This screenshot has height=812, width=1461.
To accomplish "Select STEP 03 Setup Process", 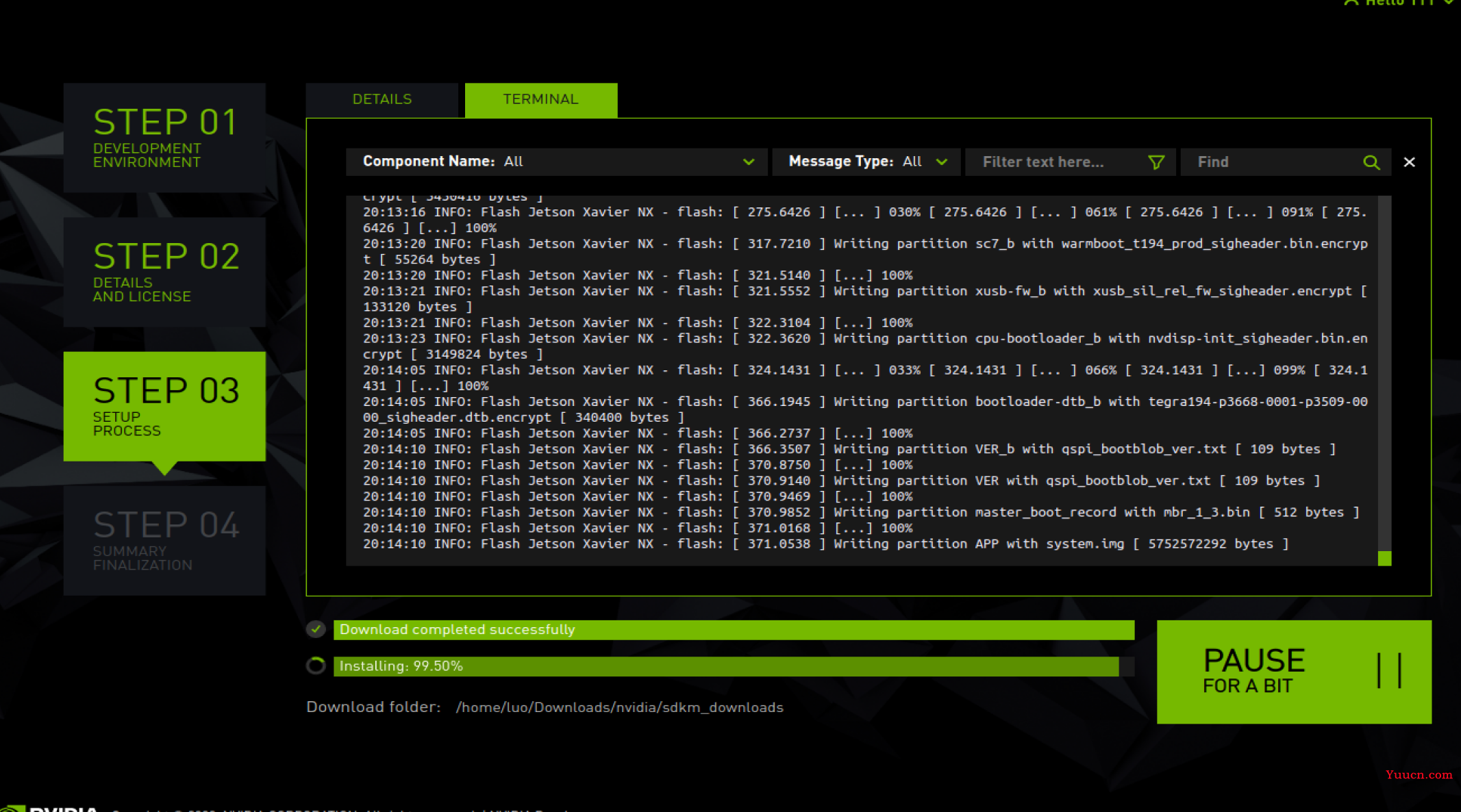I will pyautogui.click(x=164, y=406).
